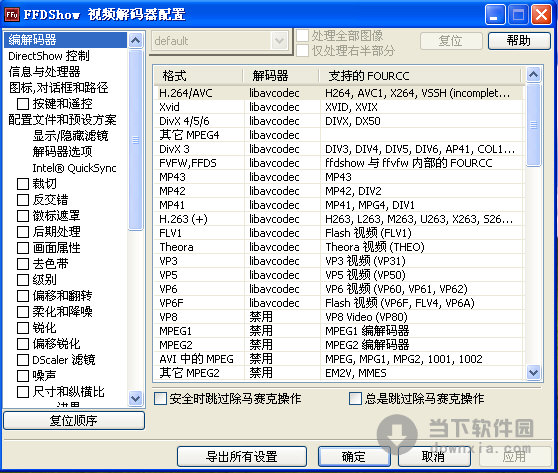Check 安全时跳过除马赛克操作

tap(160, 399)
